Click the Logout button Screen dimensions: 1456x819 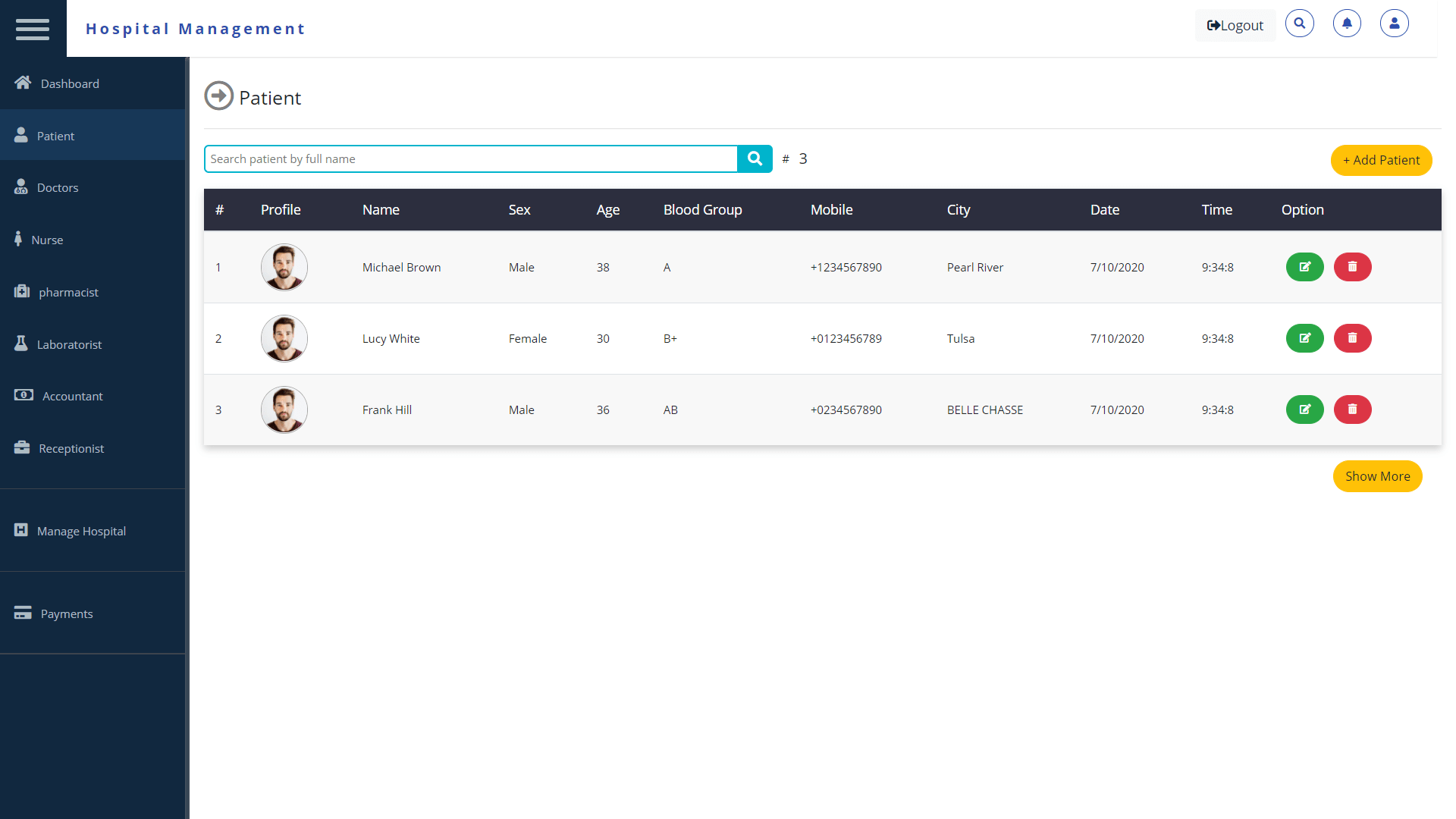pyautogui.click(x=1235, y=25)
